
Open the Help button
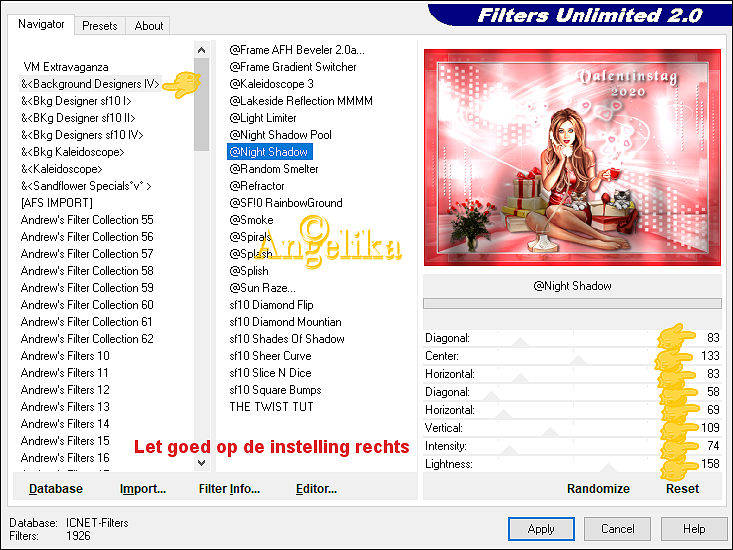[694, 529]
